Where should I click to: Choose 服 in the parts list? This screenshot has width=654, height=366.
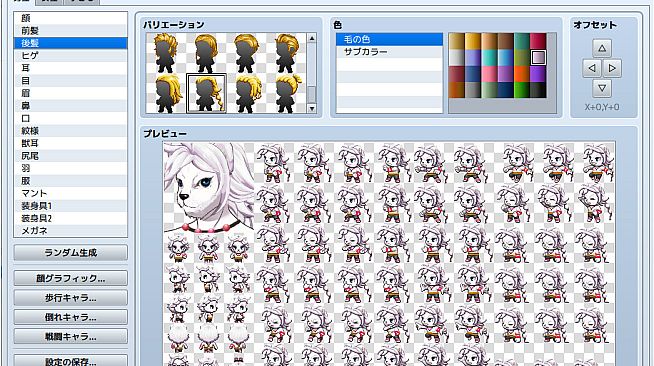click(x=70, y=180)
